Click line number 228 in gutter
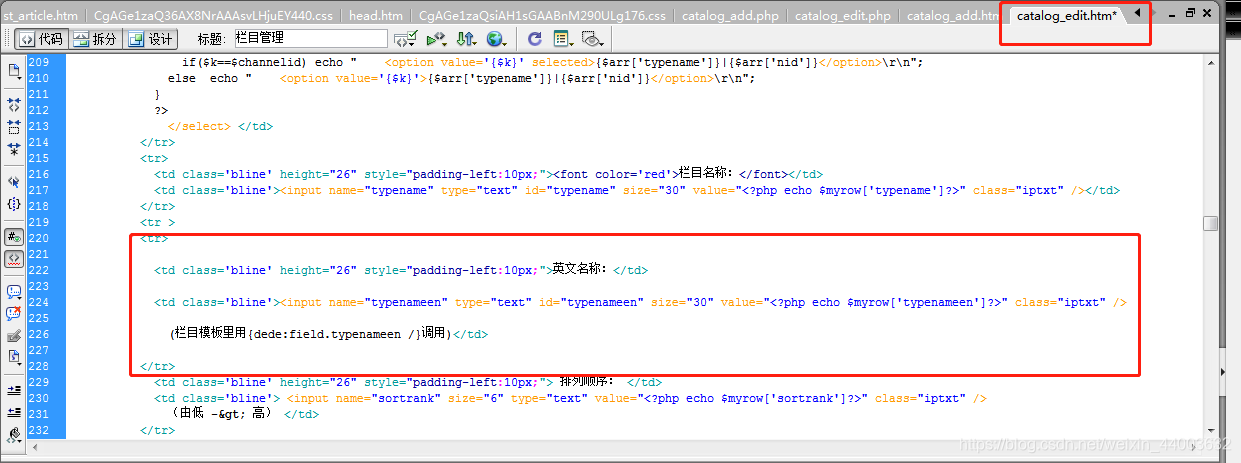1241x463 pixels. pos(38,366)
